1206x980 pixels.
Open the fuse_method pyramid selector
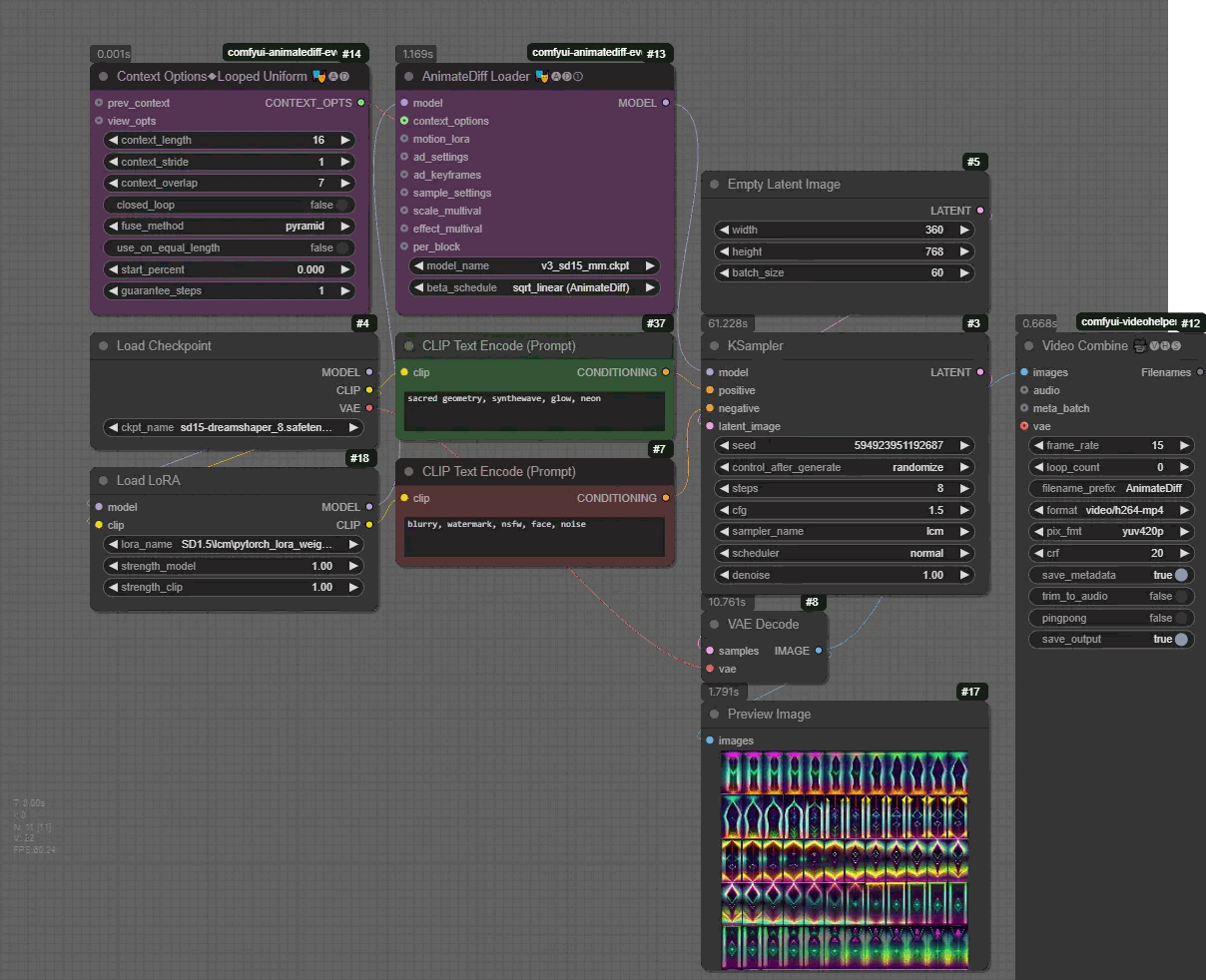[230, 227]
